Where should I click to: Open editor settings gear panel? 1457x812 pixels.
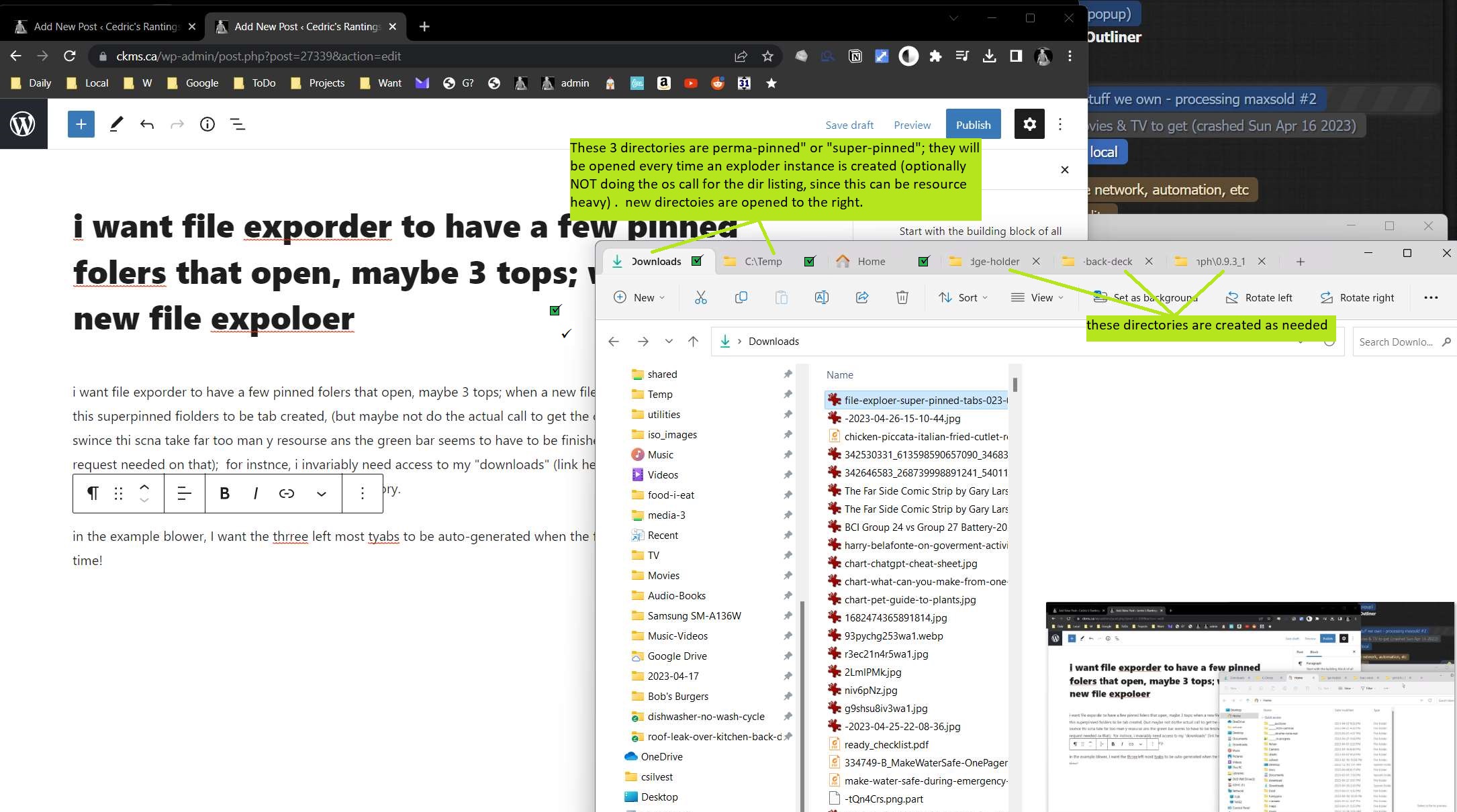[x=1029, y=124]
